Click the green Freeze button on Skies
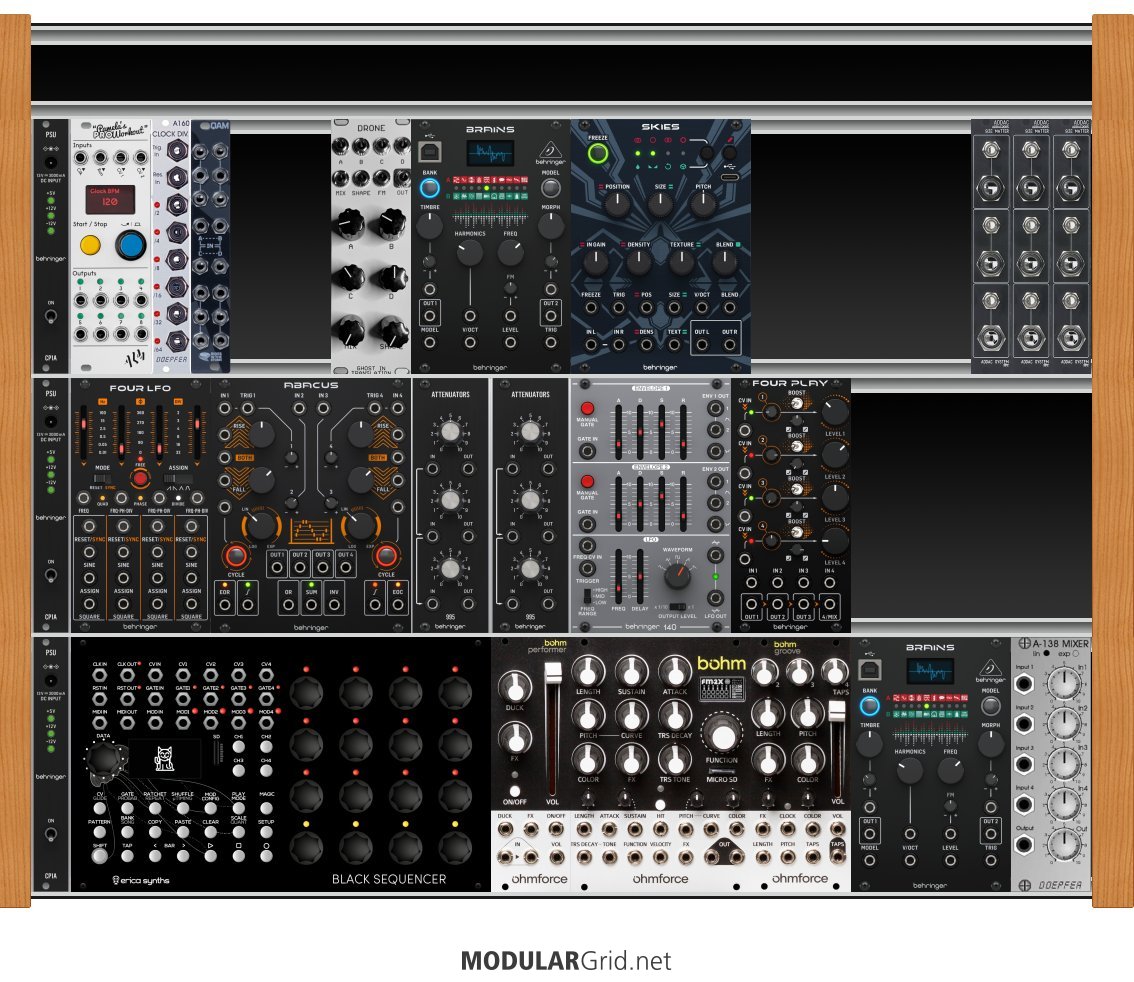The height and width of the screenshot is (982, 1134). (597, 153)
